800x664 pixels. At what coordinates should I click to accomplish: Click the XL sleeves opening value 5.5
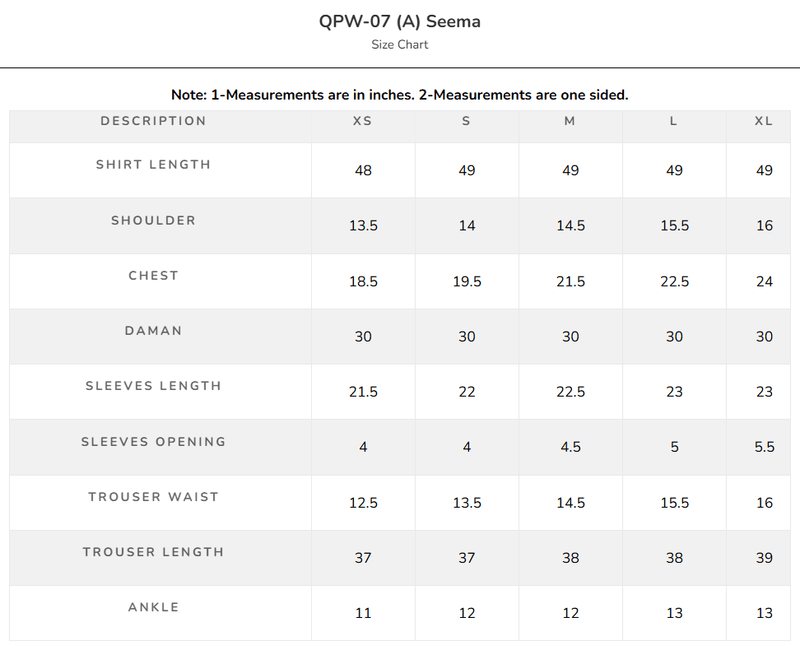[764, 447]
